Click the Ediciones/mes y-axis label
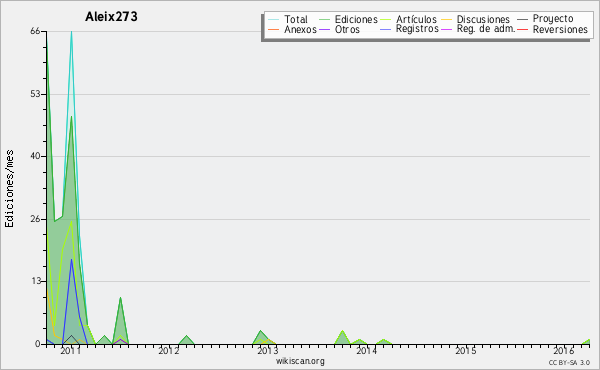This screenshot has width=600, height=370. pos(9,189)
